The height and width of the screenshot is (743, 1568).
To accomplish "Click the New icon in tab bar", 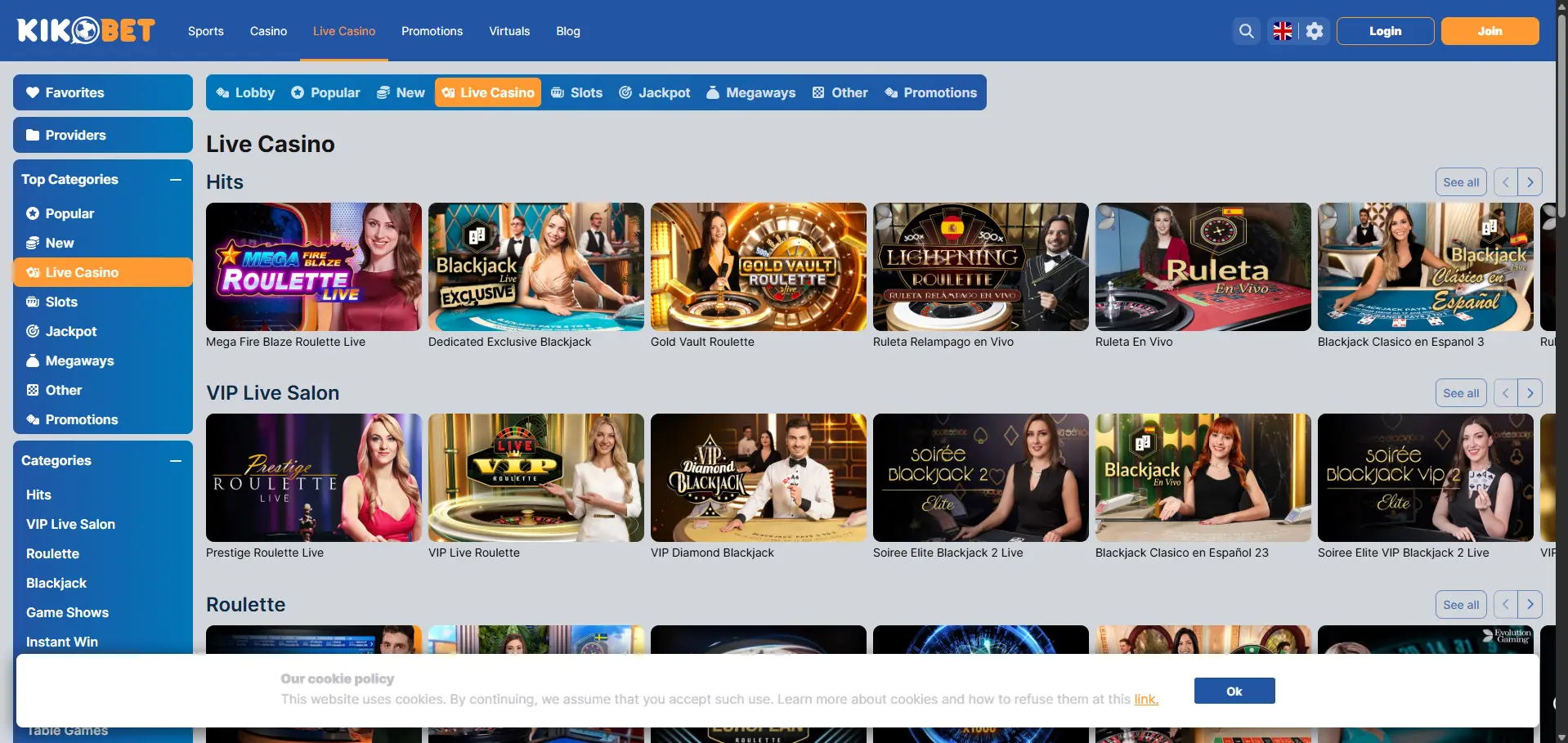I will pyautogui.click(x=383, y=92).
